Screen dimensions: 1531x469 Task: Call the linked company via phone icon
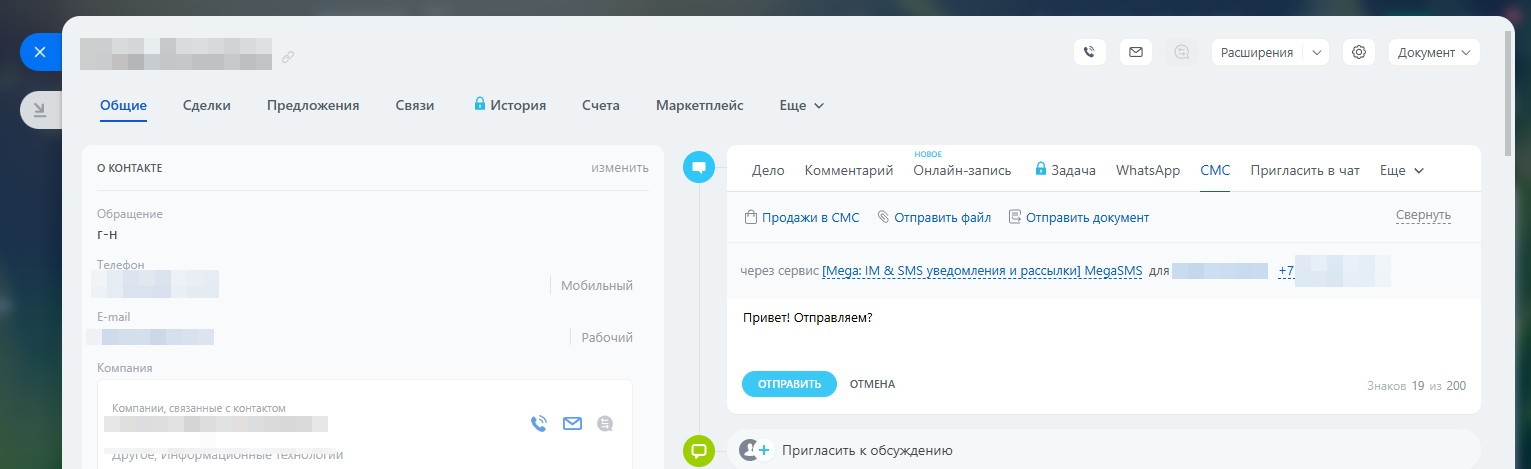[x=539, y=424]
